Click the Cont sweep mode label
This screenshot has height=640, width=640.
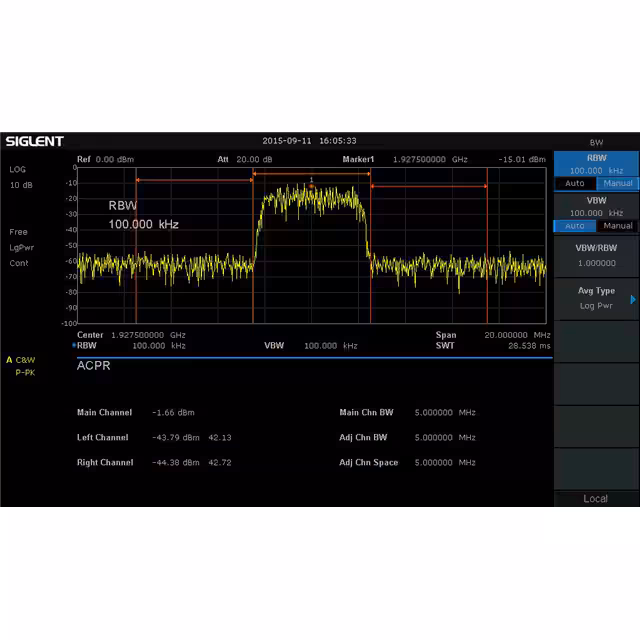pos(19,263)
